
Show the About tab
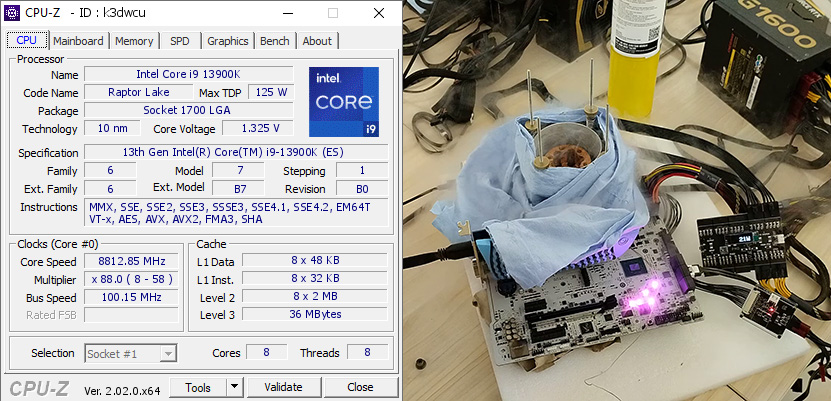tap(317, 41)
